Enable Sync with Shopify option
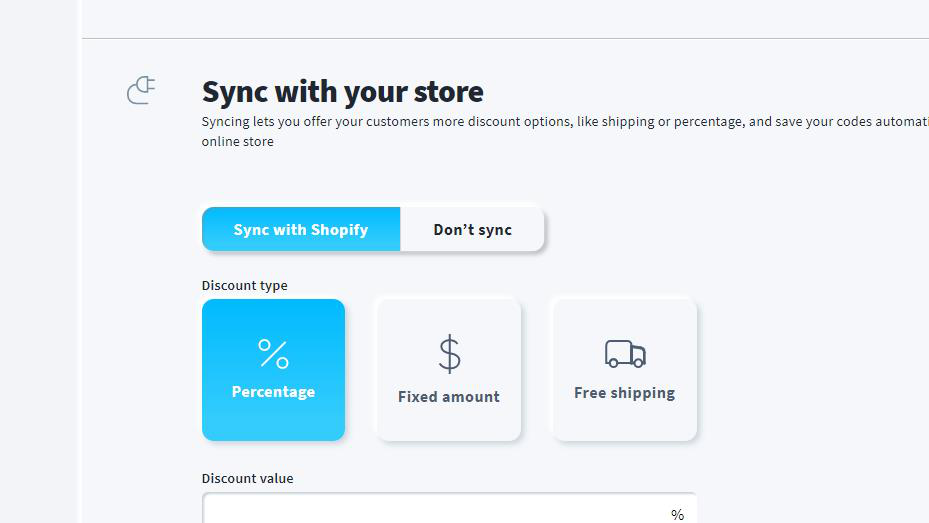Screen dimensions: 929x523 click(x=301, y=229)
